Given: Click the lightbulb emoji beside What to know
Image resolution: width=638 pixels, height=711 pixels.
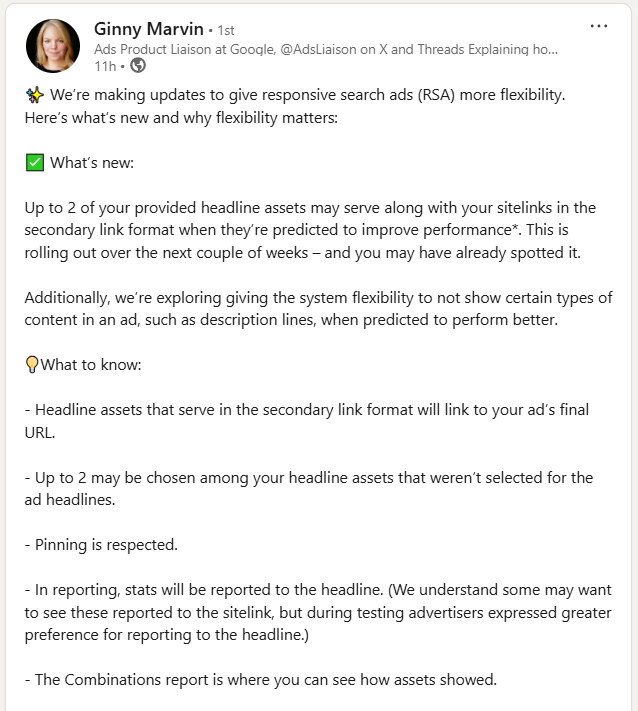Looking at the screenshot, I should pos(32,365).
